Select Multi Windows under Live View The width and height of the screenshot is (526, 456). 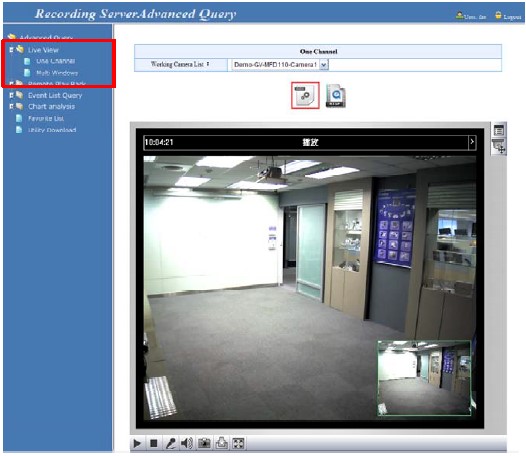pos(57,73)
